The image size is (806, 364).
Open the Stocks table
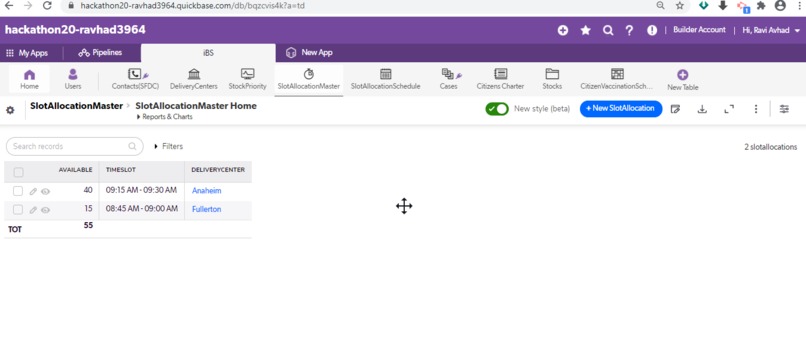coord(552,79)
